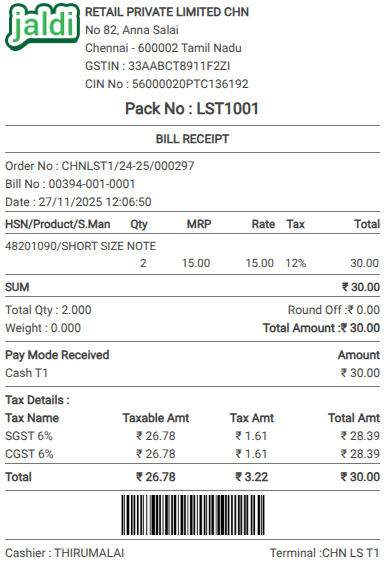Click 'Pack No : LST1001' heading

click(x=192, y=108)
